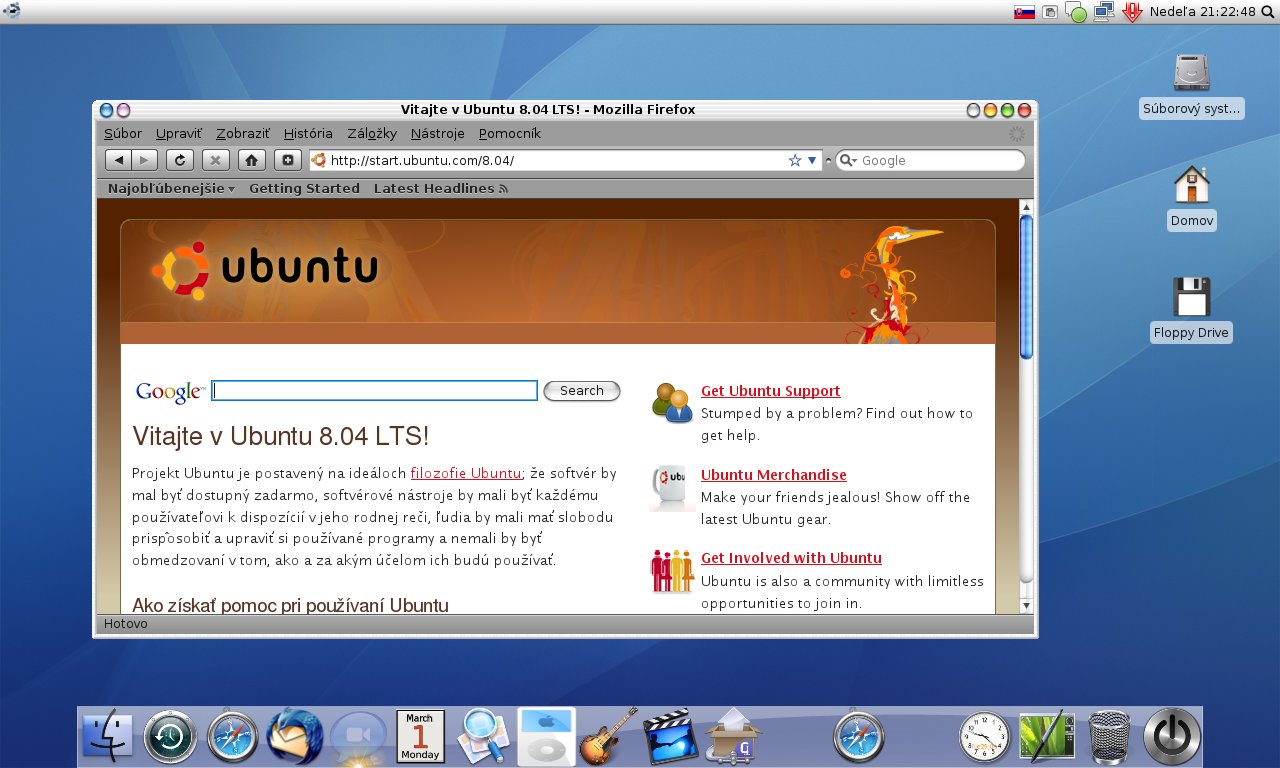
Task: Expand the Najobľúbenejšie bookmarks dropdown
Action: coord(171,188)
